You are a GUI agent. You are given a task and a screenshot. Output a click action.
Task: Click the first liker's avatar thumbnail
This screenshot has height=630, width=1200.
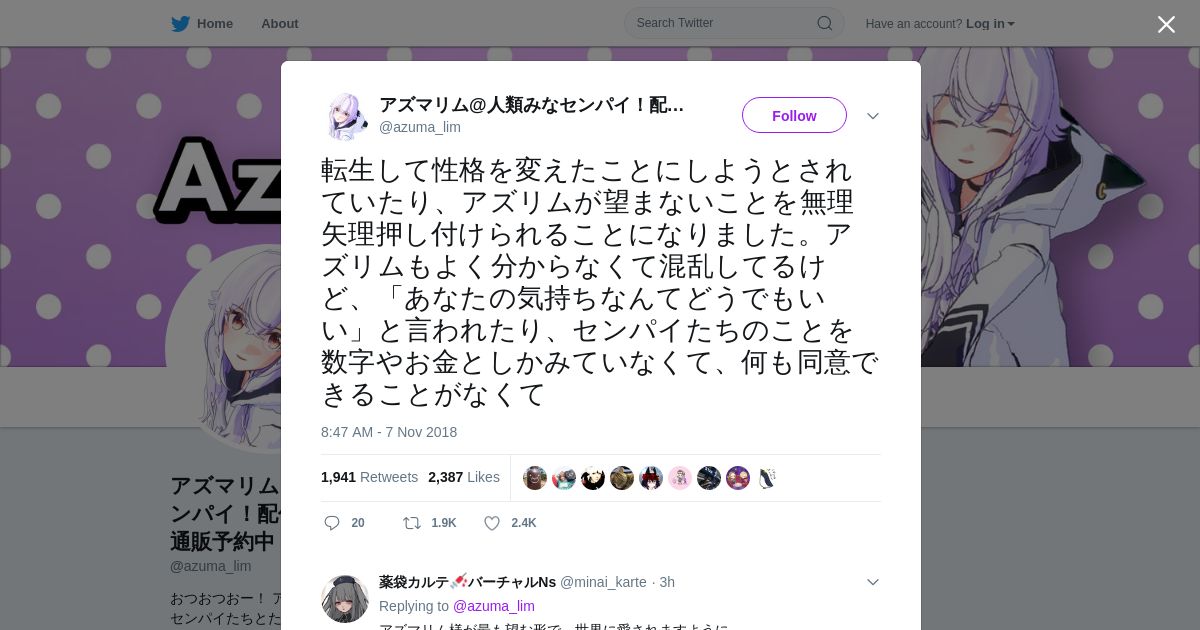click(x=535, y=478)
